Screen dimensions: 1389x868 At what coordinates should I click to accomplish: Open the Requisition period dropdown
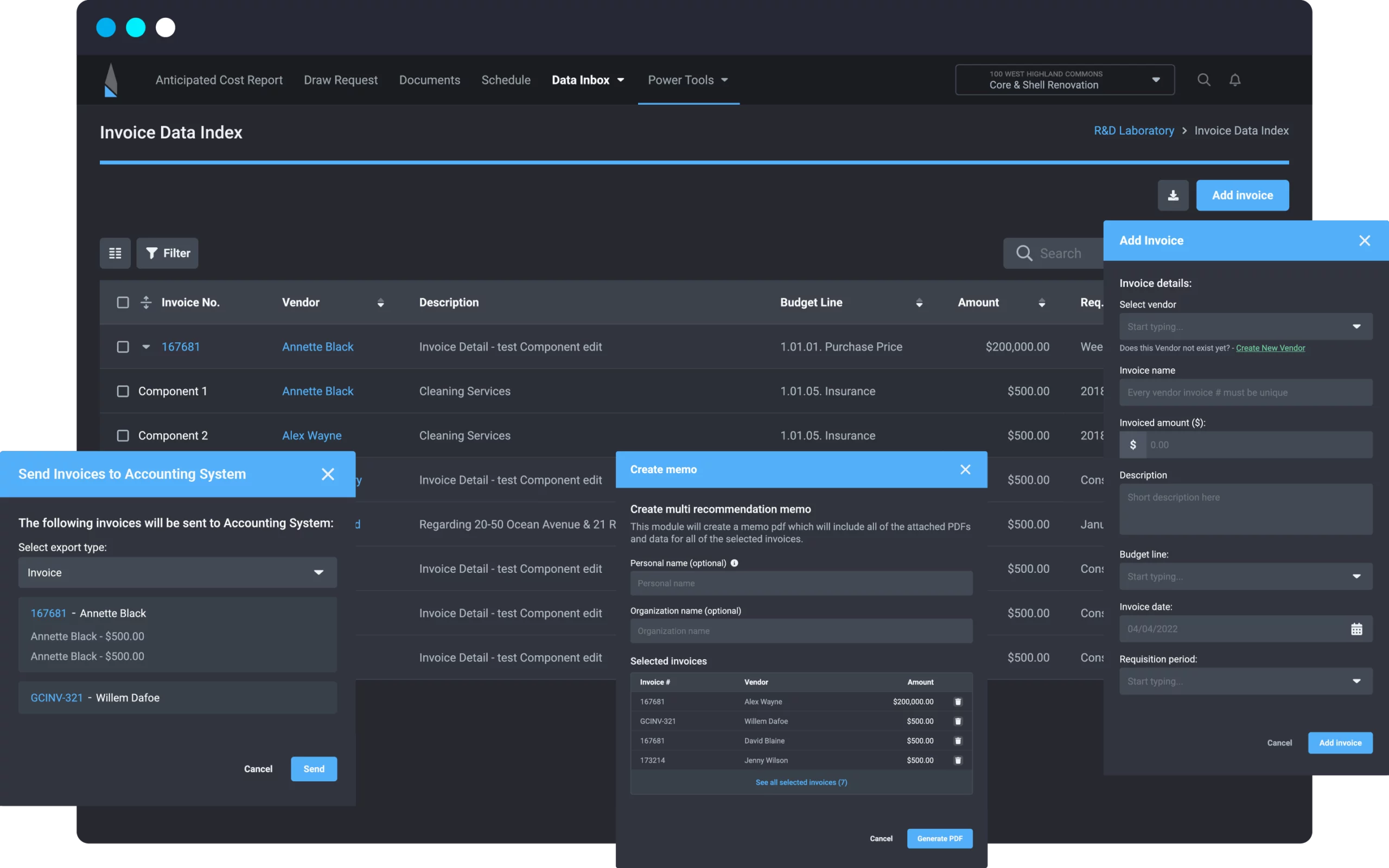[1246, 681]
